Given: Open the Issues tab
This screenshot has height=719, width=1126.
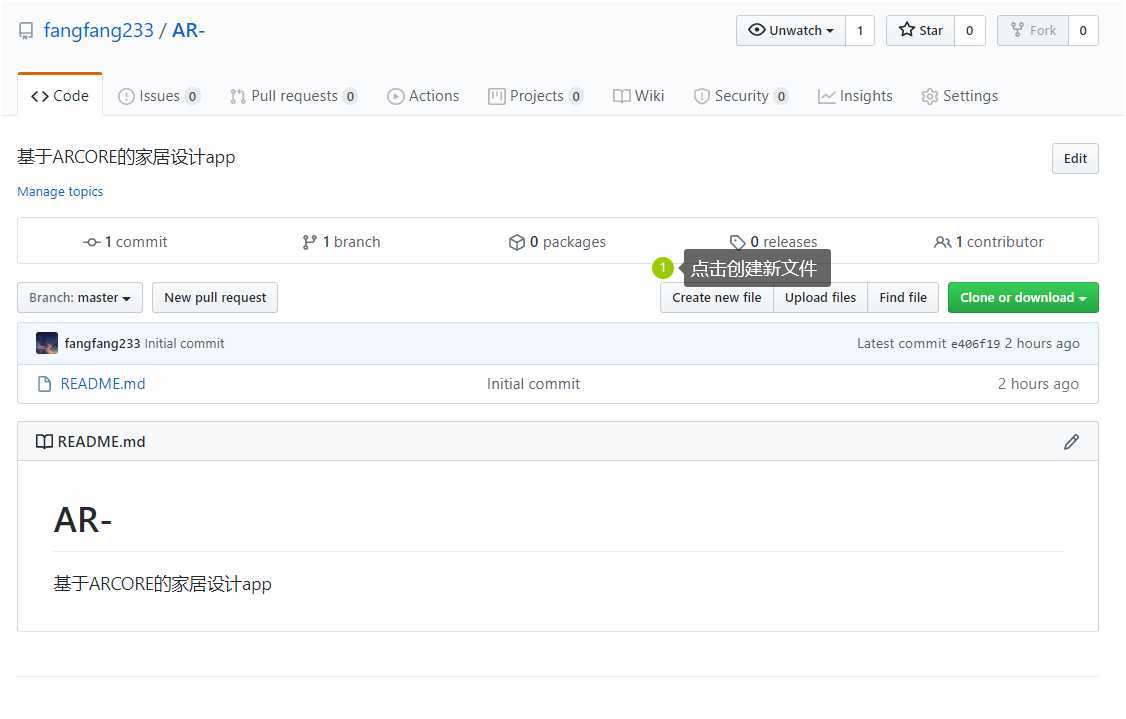Looking at the screenshot, I should 159,96.
